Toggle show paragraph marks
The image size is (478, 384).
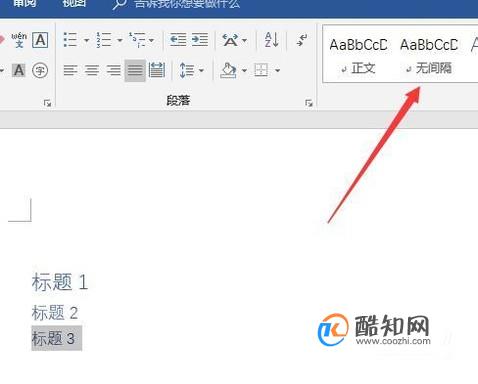[301, 40]
